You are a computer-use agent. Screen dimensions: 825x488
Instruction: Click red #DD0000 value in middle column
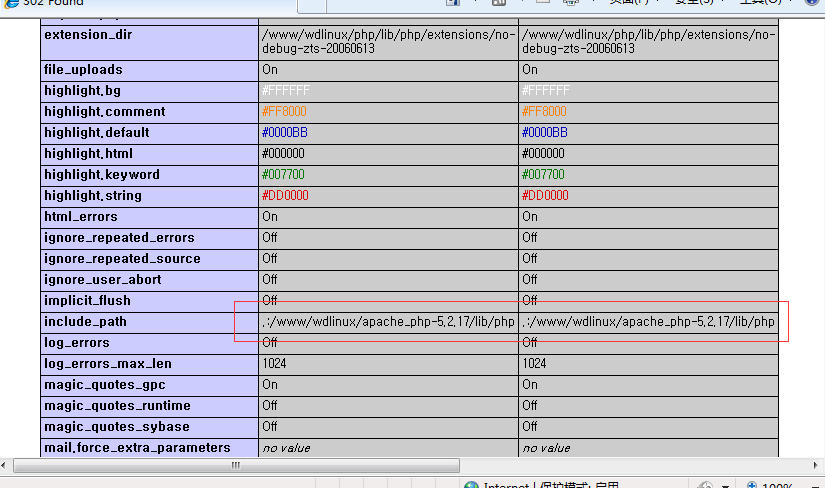tap(285, 196)
